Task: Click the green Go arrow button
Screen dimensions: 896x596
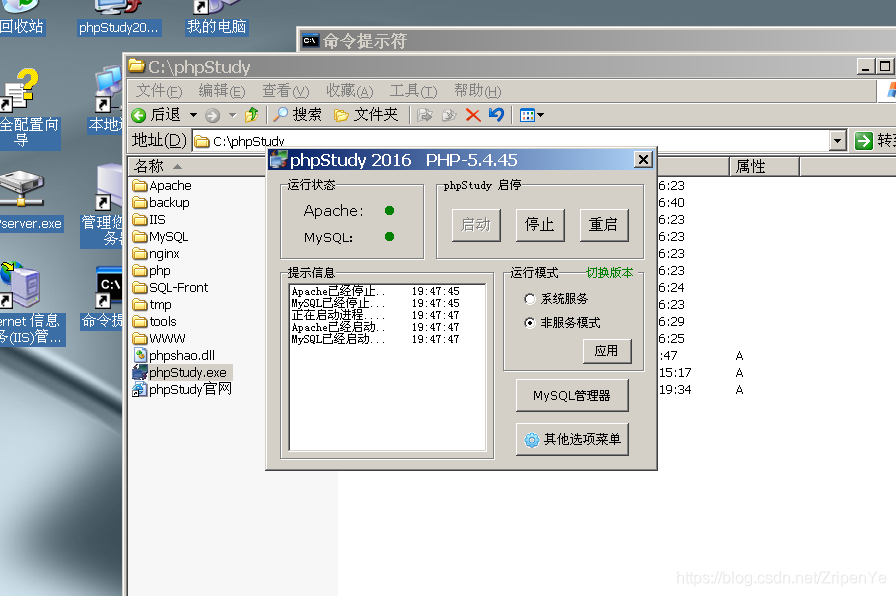Action: 863,141
